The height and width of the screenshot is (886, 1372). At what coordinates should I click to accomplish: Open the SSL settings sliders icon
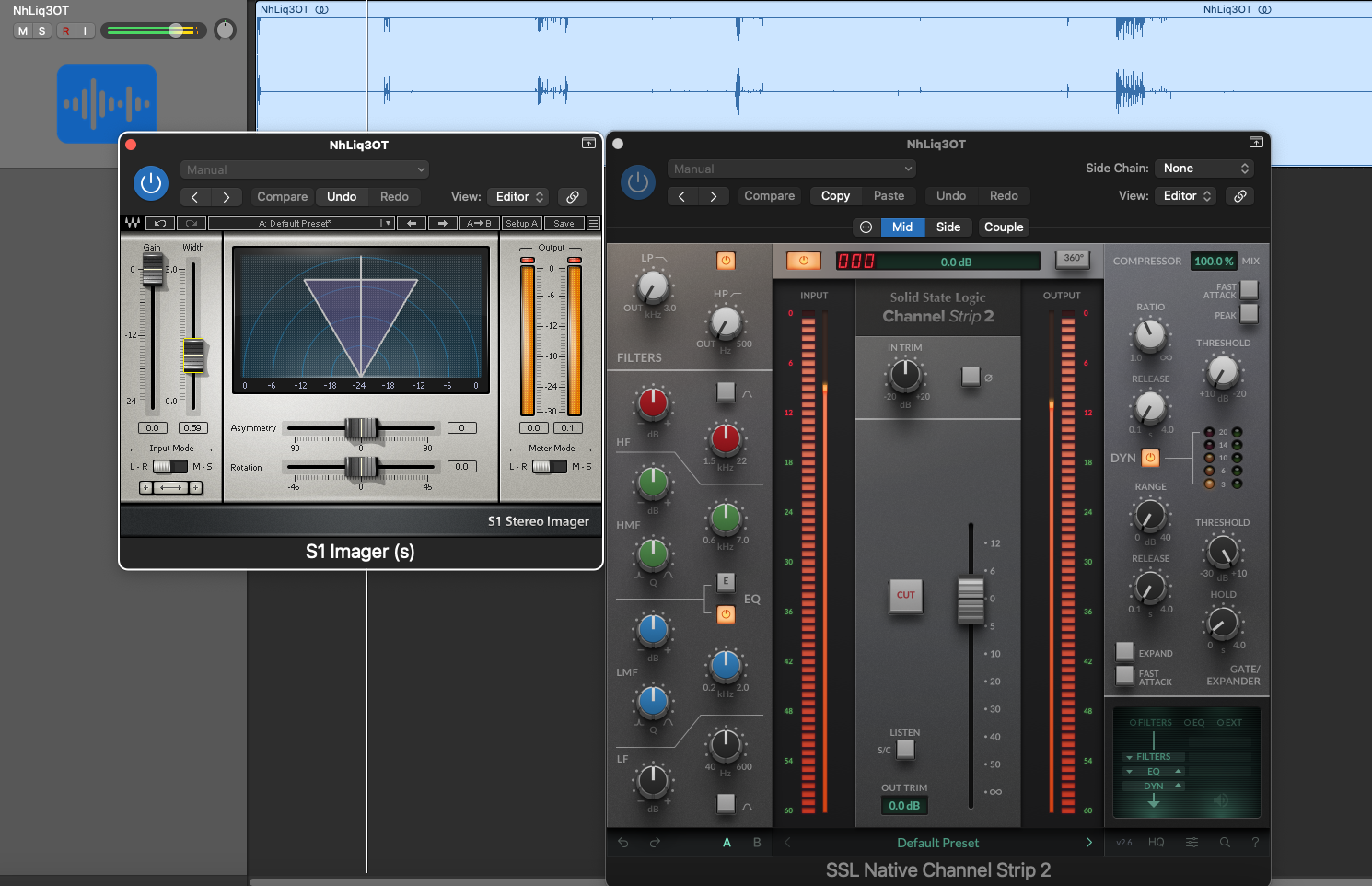[x=1192, y=843]
